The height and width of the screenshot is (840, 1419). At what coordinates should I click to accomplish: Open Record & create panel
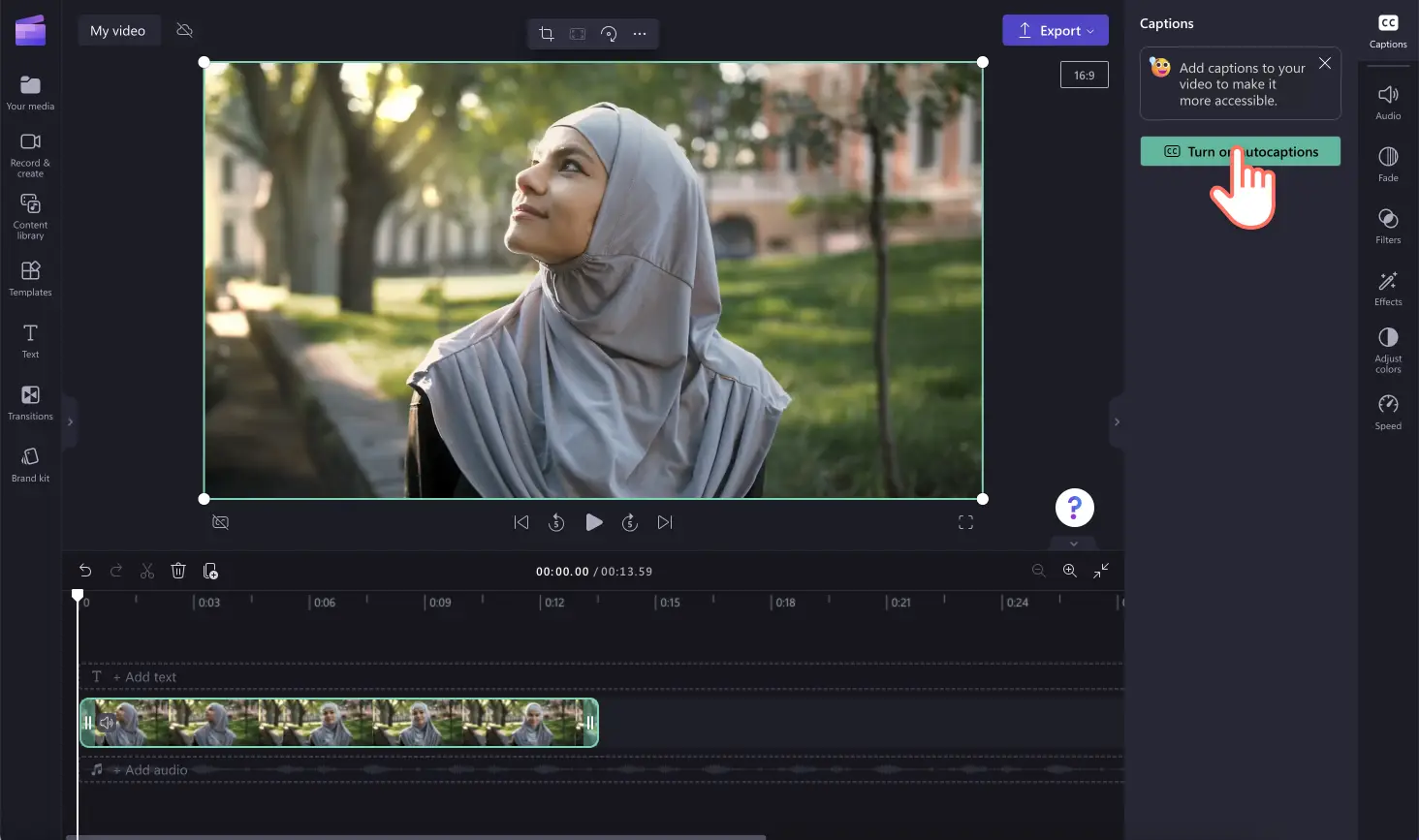coord(30,155)
